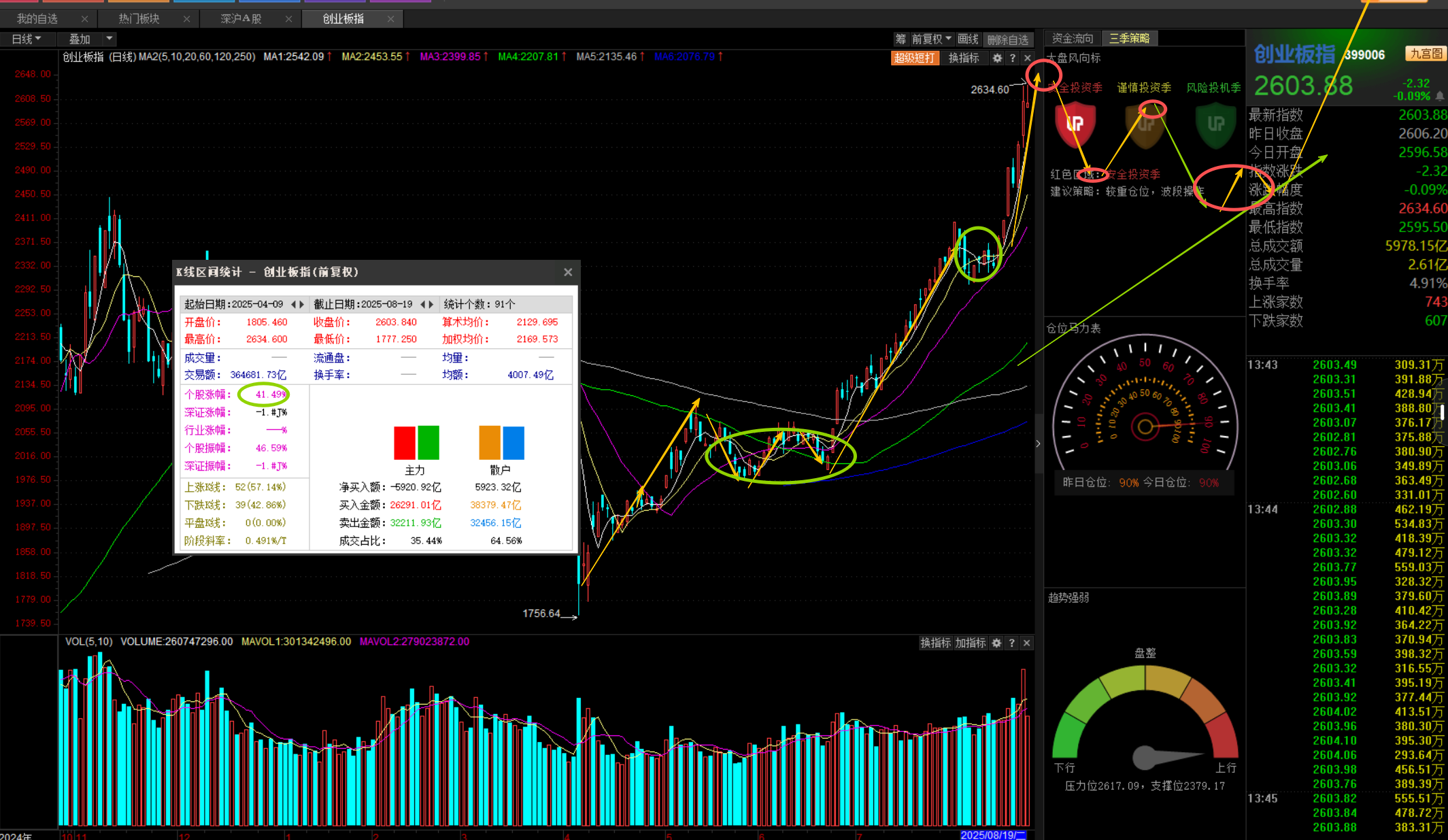This screenshot has width=1448, height=840.
Task: Switch to the 热门板块 tab
Action: 139,19
